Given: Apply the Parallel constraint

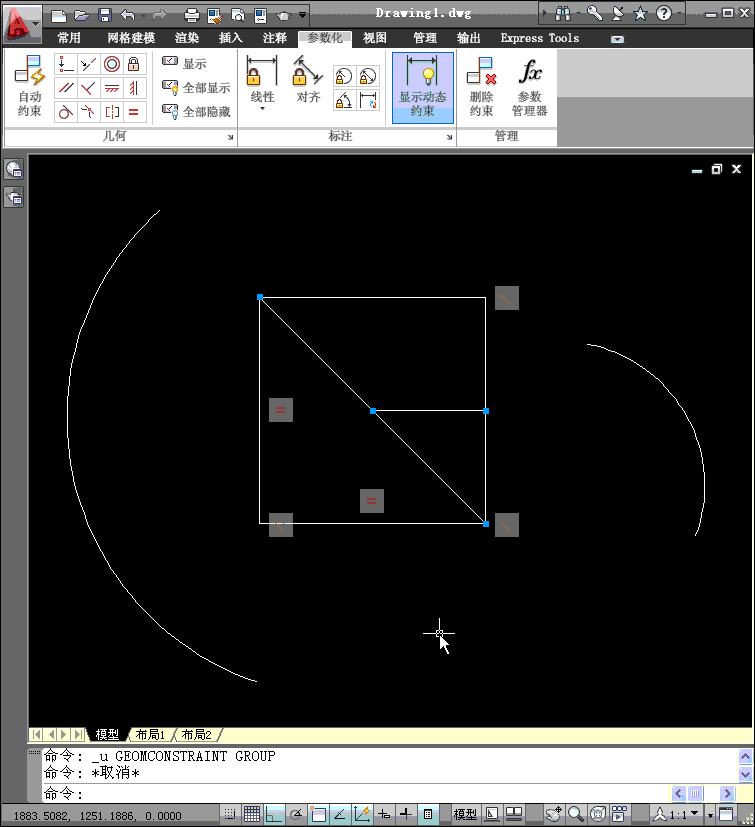Looking at the screenshot, I should coord(65,88).
